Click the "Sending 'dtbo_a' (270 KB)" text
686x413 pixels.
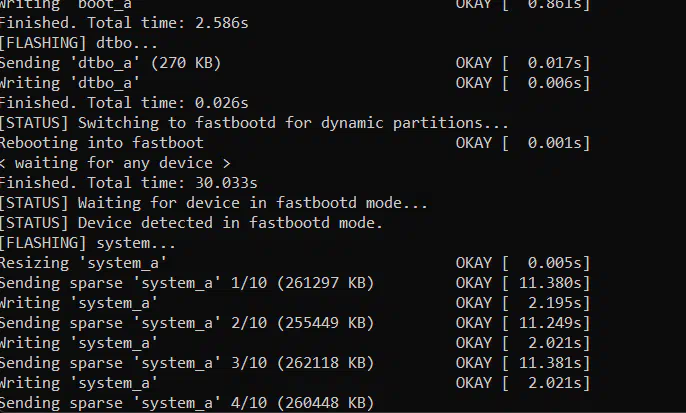(x=110, y=63)
